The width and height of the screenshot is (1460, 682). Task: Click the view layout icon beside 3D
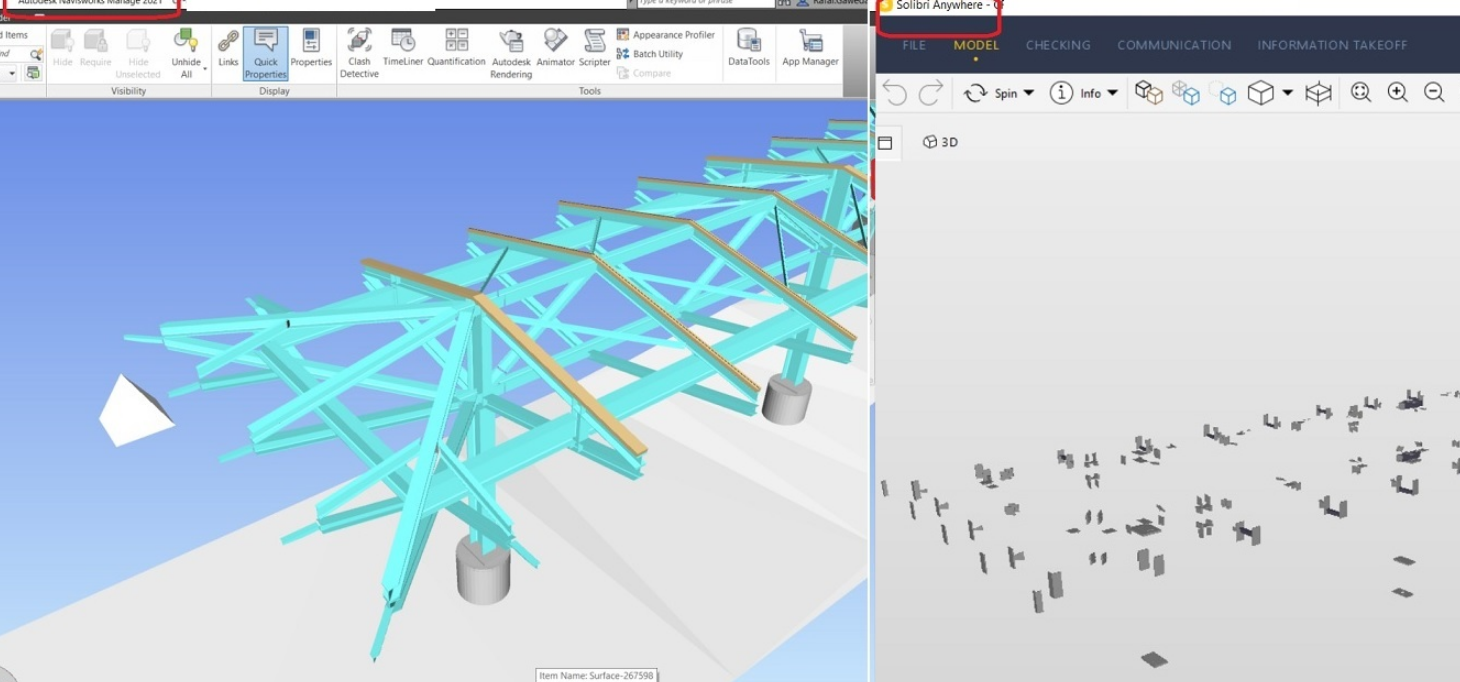point(885,143)
